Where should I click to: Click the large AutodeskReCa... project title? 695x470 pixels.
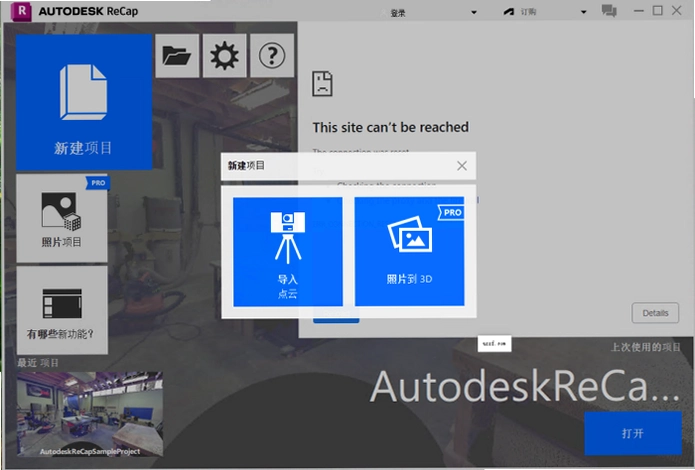pyautogui.click(x=525, y=387)
